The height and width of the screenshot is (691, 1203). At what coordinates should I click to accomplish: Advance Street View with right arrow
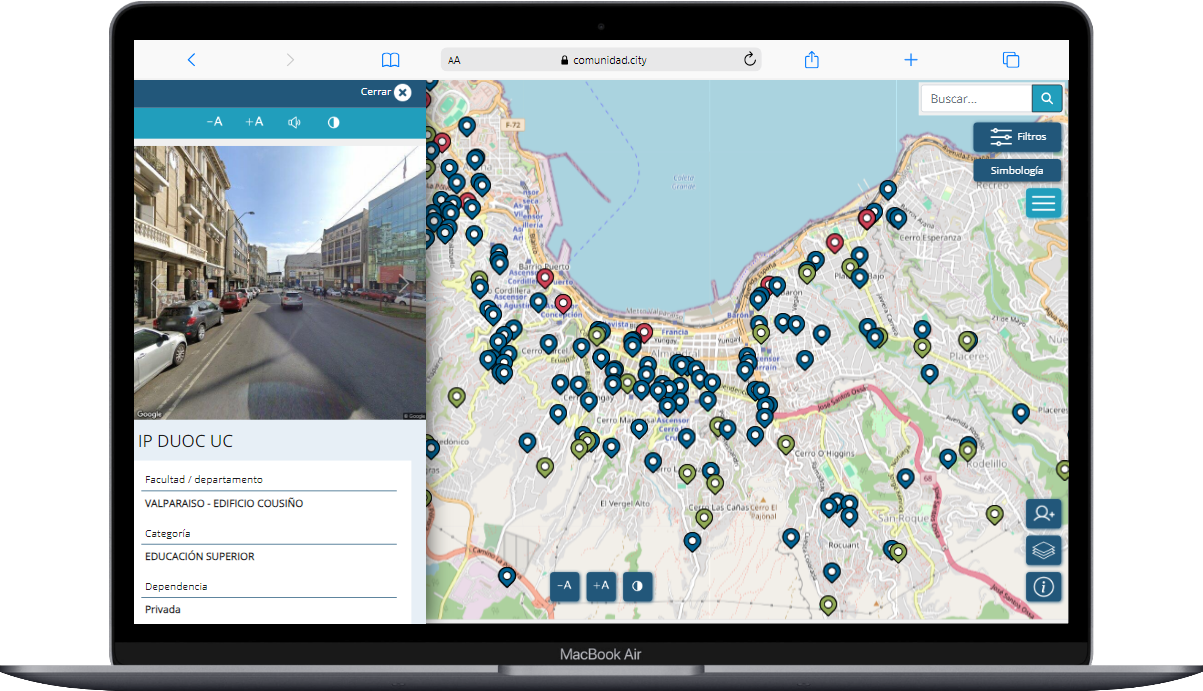(404, 285)
